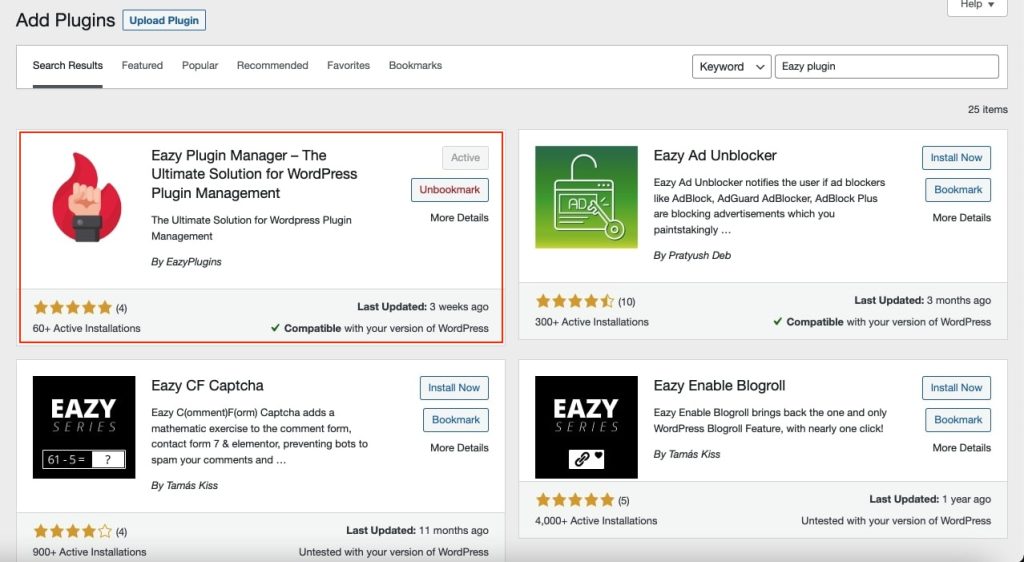Open the Eazy CF Captcha title link
The width and height of the screenshot is (1024, 562).
pos(207,386)
